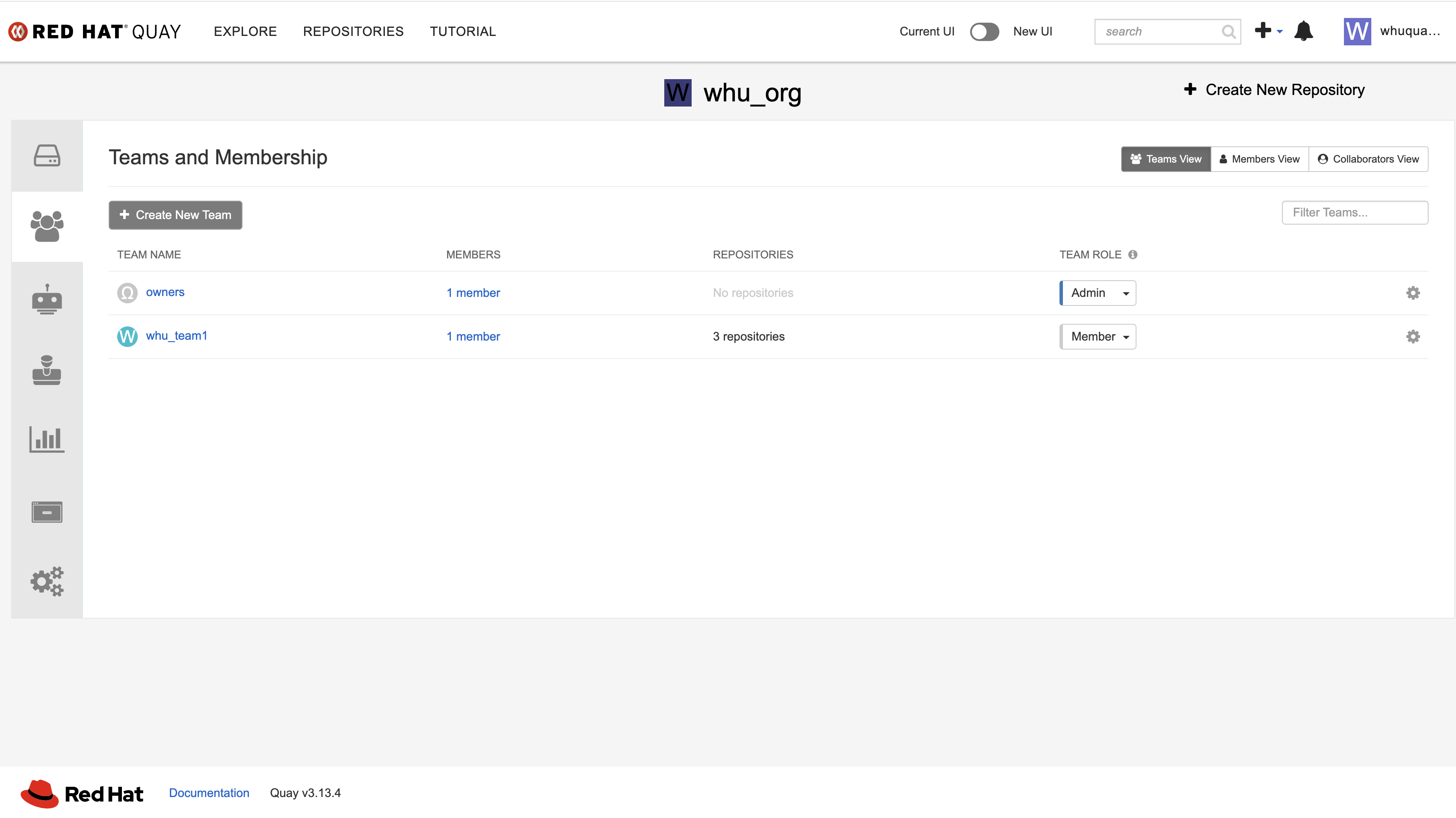The height and width of the screenshot is (818, 1456).
Task: Click the notifications bell icon
Action: click(1303, 31)
